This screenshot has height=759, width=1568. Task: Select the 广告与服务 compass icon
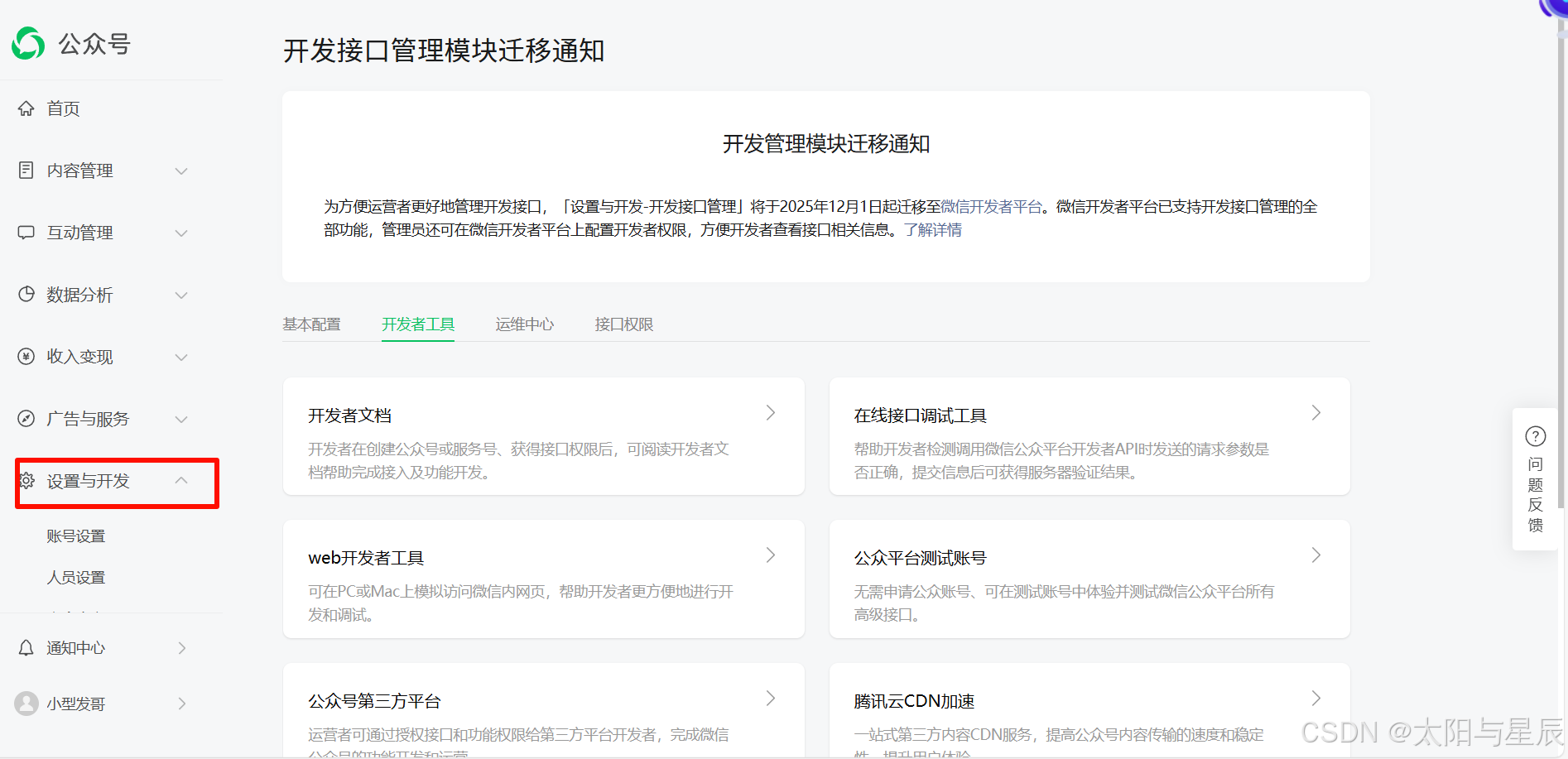pos(26,419)
